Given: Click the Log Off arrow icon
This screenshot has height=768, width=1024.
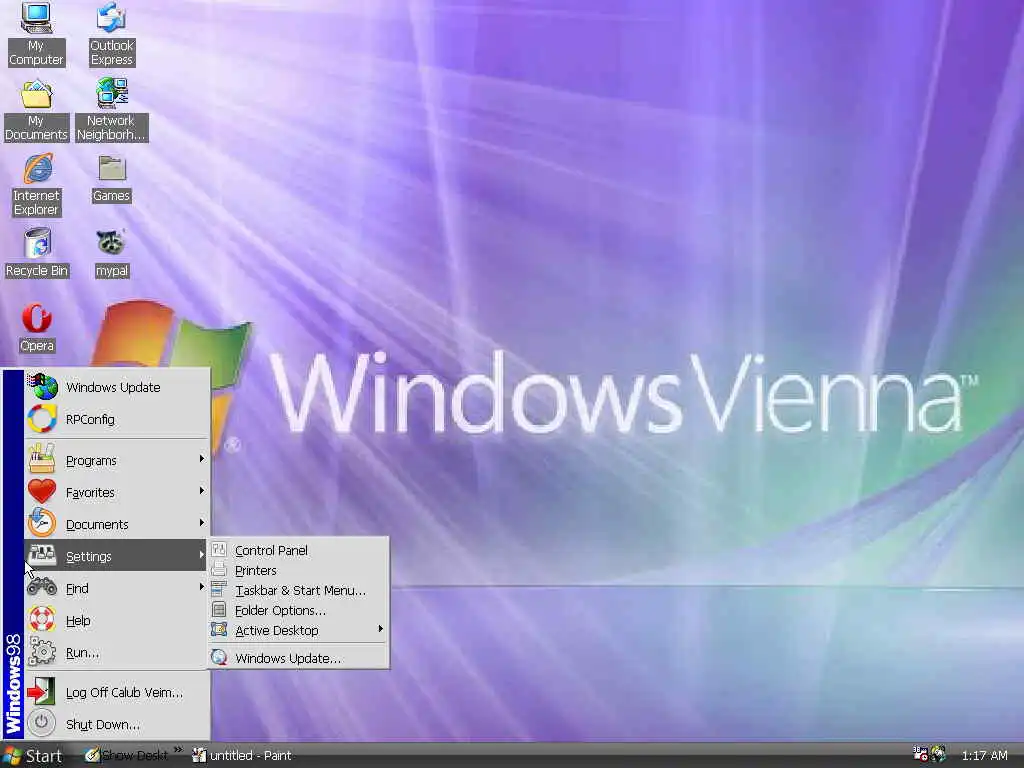Looking at the screenshot, I should pos(41,692).
